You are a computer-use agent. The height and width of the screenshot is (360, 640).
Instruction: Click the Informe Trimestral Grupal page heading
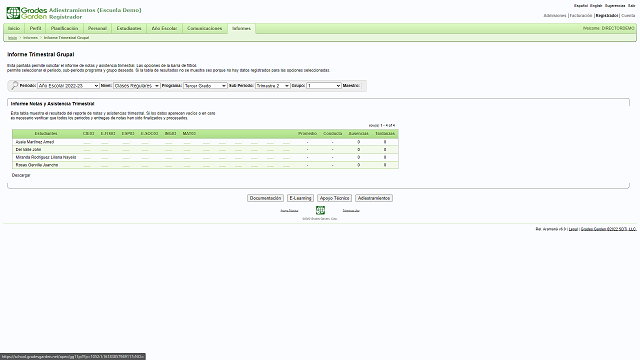(41, 54)
